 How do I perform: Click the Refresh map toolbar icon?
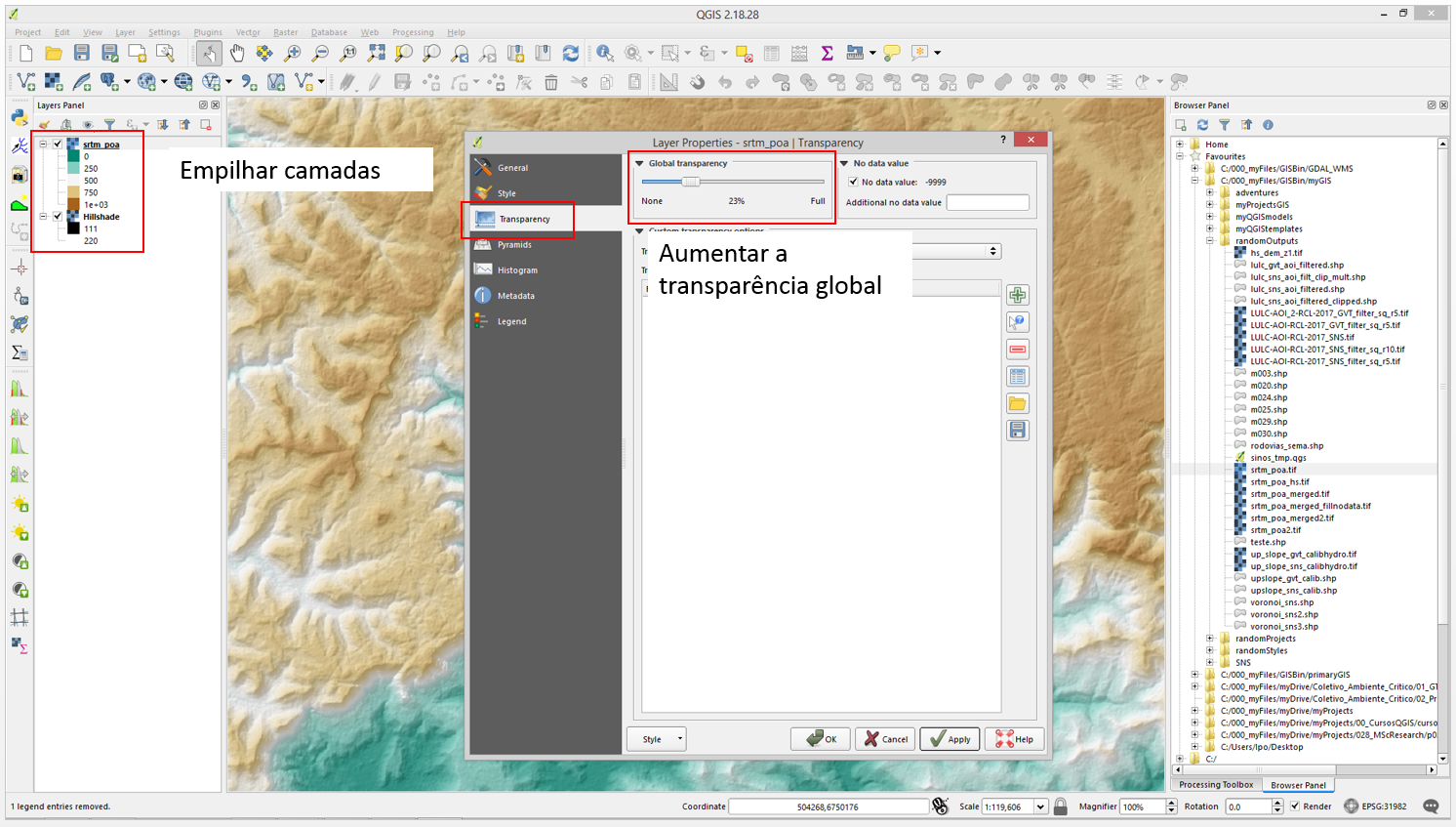point(571,53)
